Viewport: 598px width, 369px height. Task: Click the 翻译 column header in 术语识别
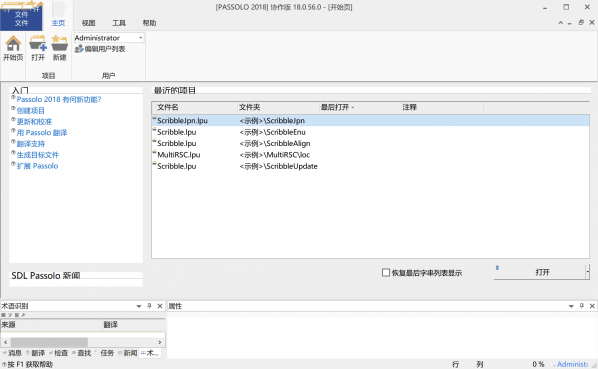[133, 325]
